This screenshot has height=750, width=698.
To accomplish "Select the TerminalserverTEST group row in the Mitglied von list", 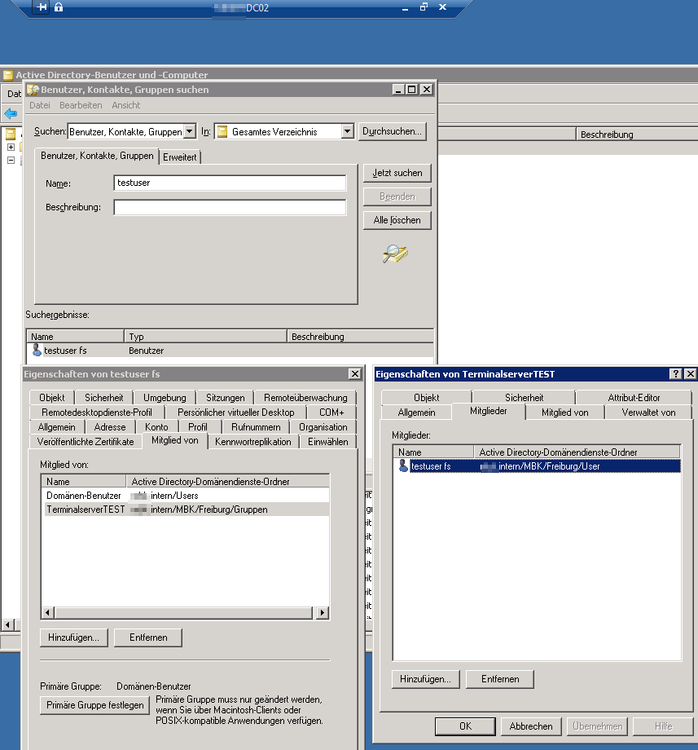I will [x=86, y=509].
